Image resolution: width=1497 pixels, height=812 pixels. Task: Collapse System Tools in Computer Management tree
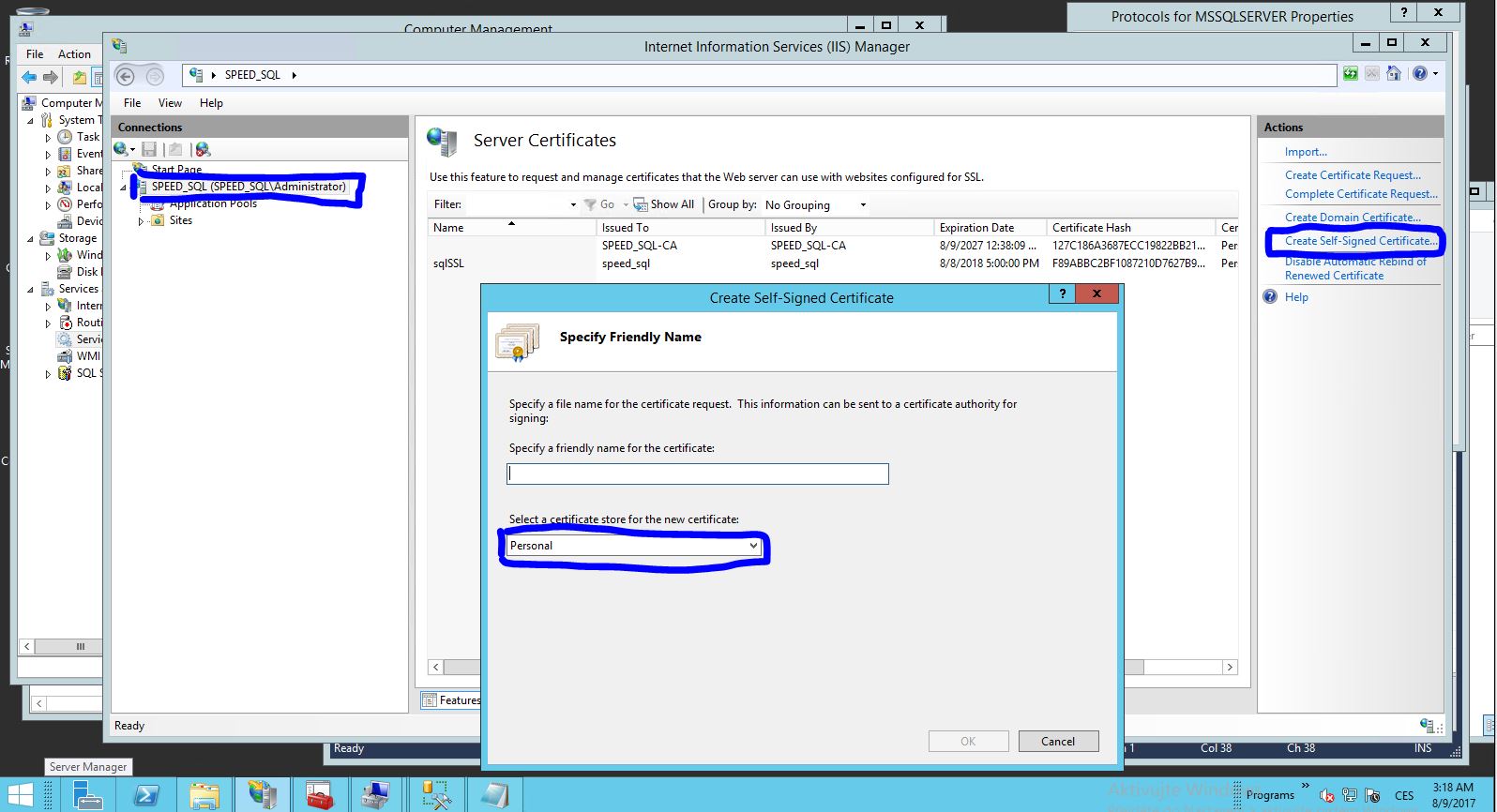click(x=30, y=121)
